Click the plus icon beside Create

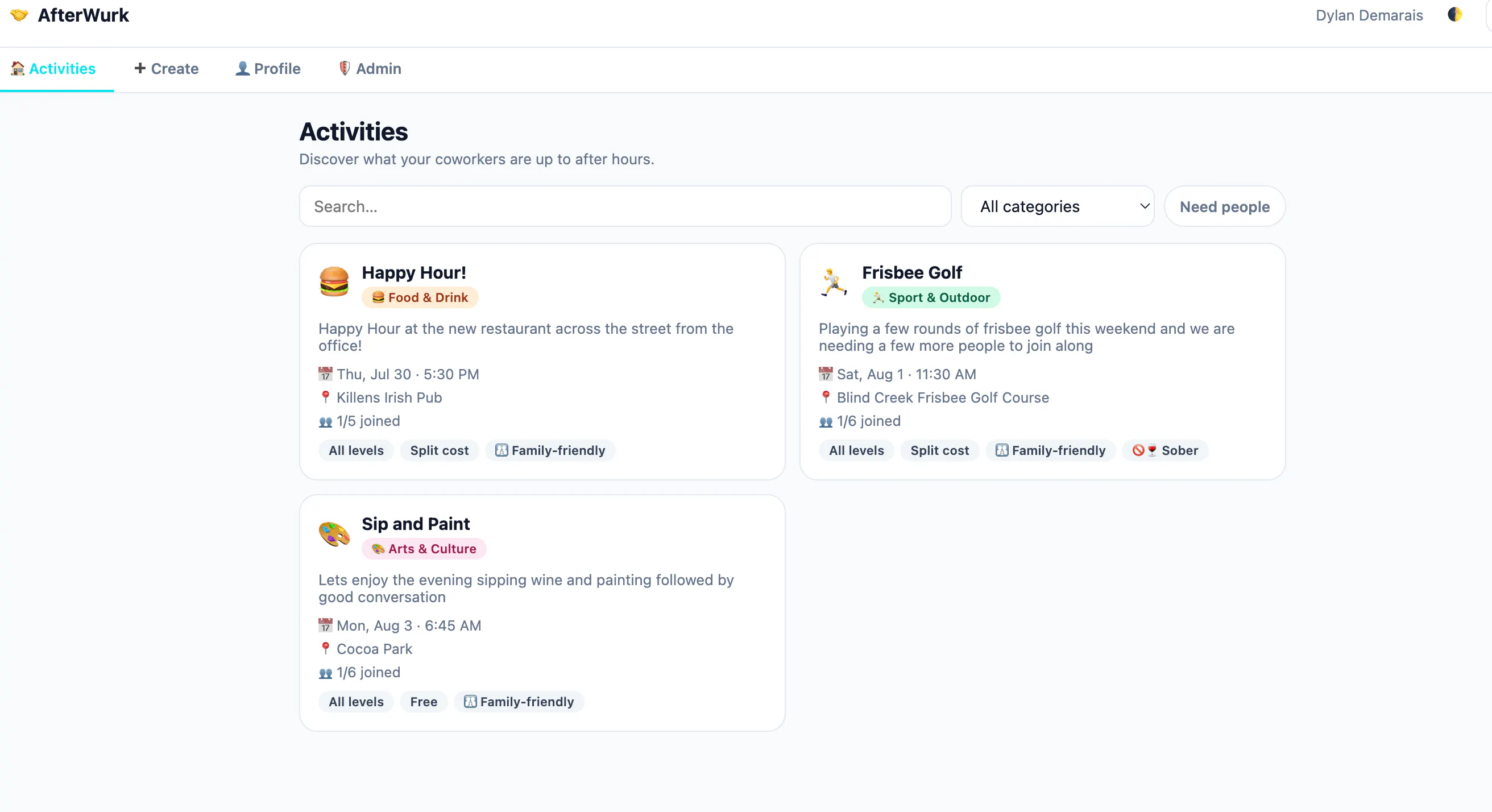point(139,68)
